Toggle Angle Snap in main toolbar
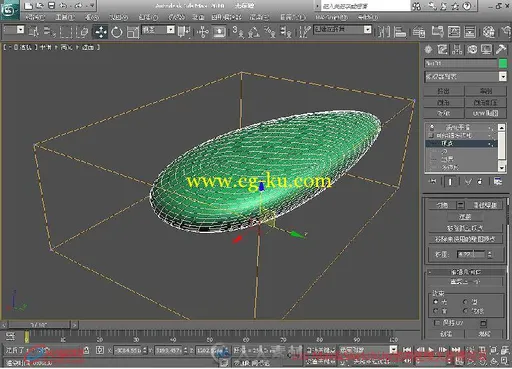 254,32
